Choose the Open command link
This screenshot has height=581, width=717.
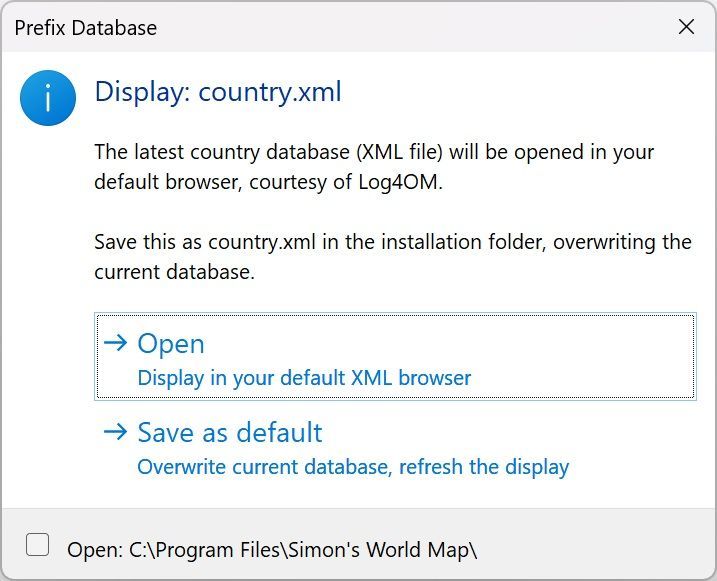(394, 357)
